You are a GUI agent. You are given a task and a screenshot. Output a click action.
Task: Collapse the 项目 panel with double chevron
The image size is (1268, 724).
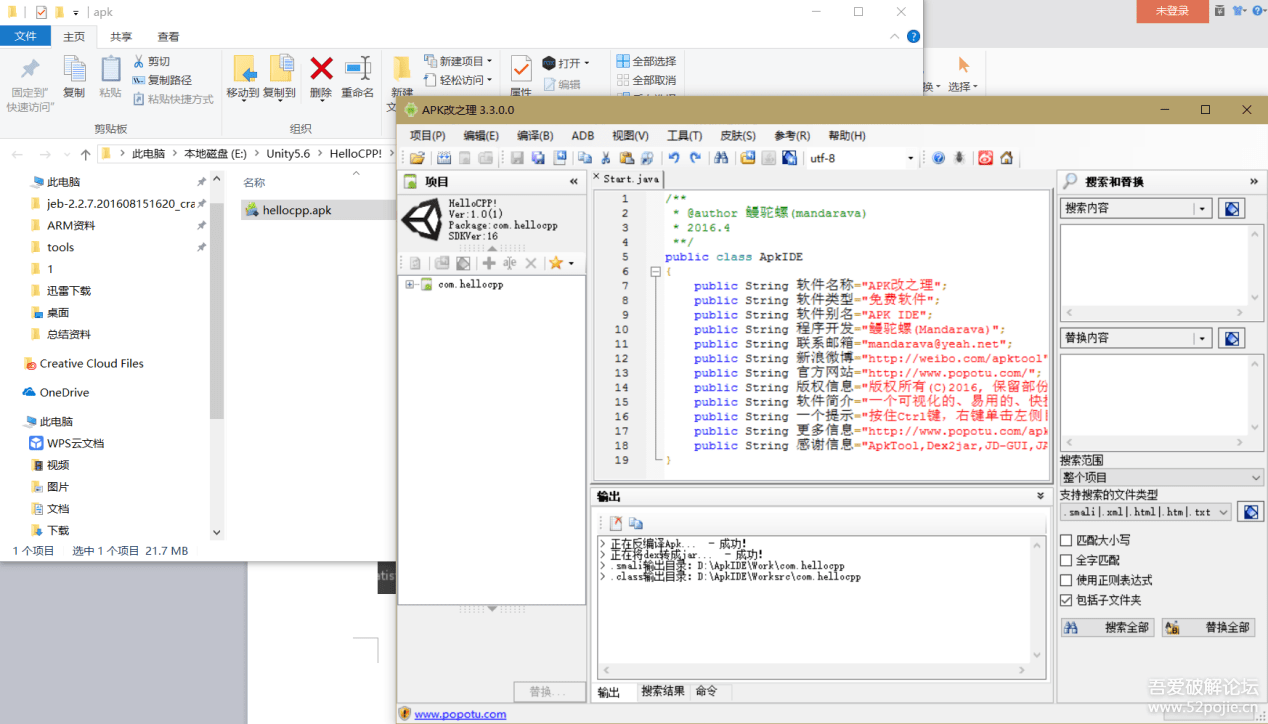pos(574,181)
